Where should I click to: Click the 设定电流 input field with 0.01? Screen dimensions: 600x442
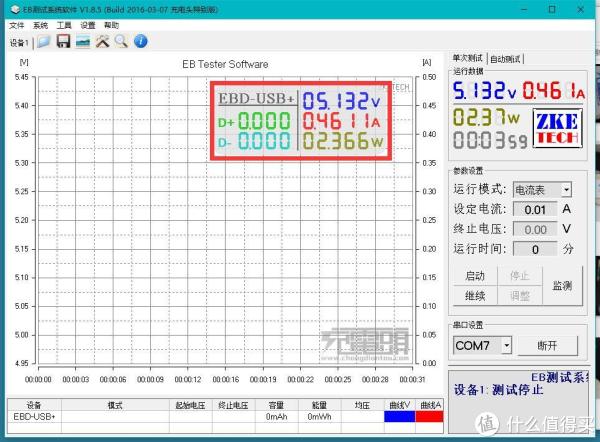535,210
